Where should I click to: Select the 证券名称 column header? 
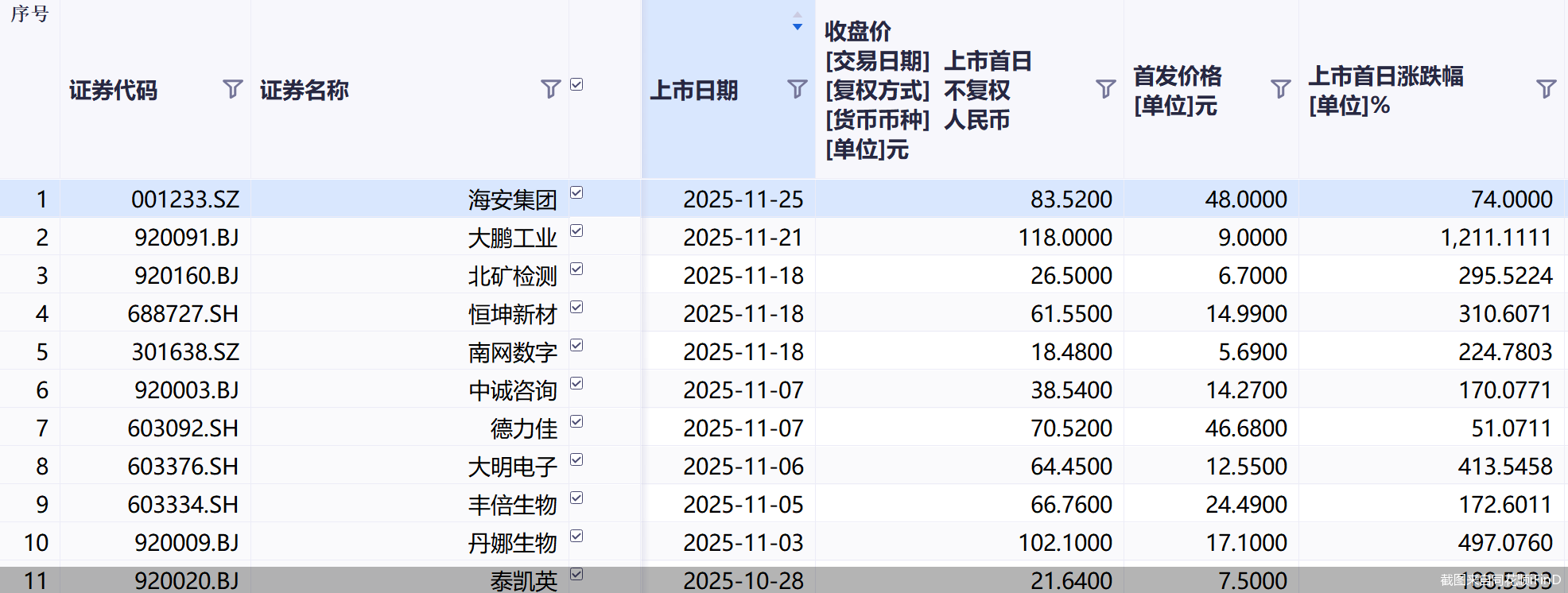point(305,91)
